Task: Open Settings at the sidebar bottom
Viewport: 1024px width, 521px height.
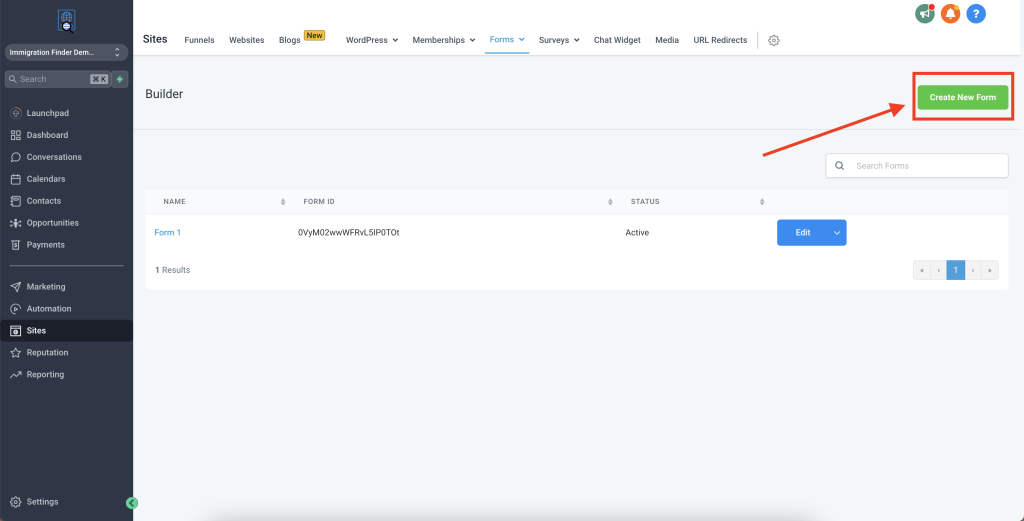Action: (42, 502)
